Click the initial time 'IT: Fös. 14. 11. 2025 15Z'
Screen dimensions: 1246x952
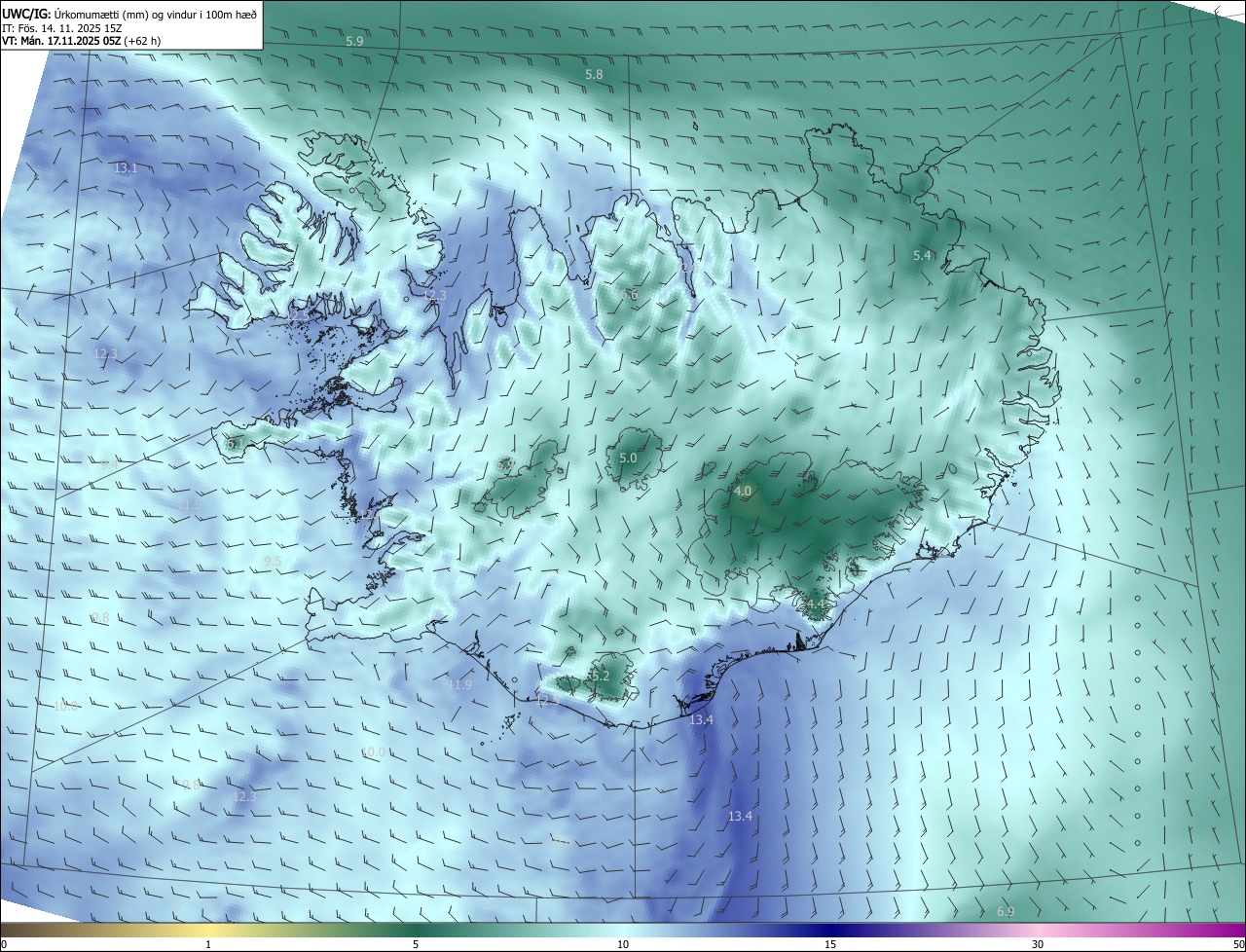61,28
